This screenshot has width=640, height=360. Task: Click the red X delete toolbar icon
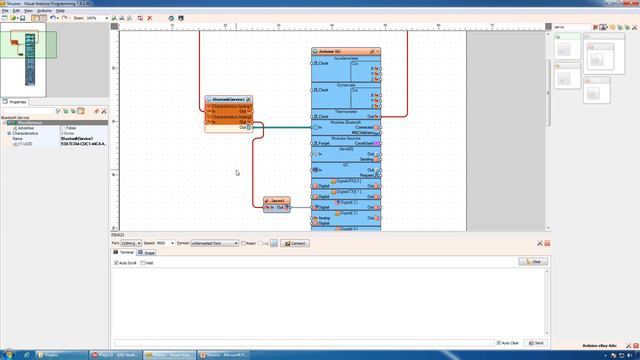point(150,18)
